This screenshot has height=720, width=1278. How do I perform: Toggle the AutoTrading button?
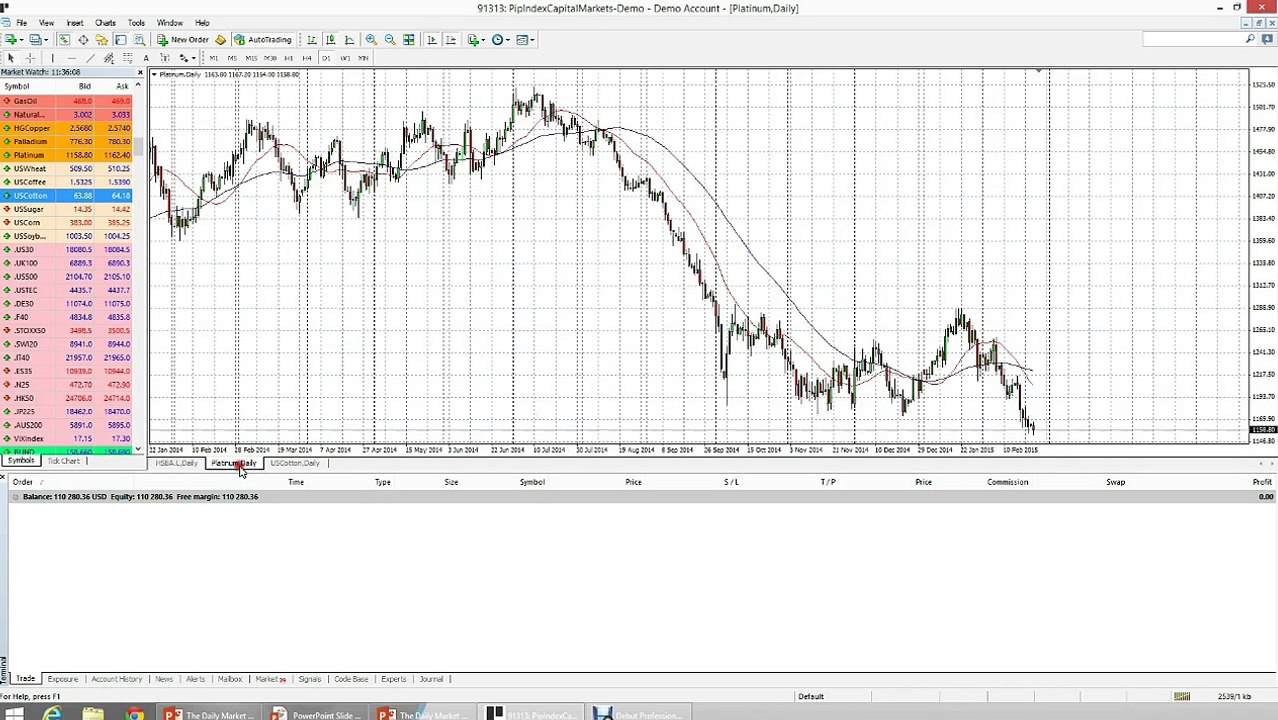[x=262, y=40]
